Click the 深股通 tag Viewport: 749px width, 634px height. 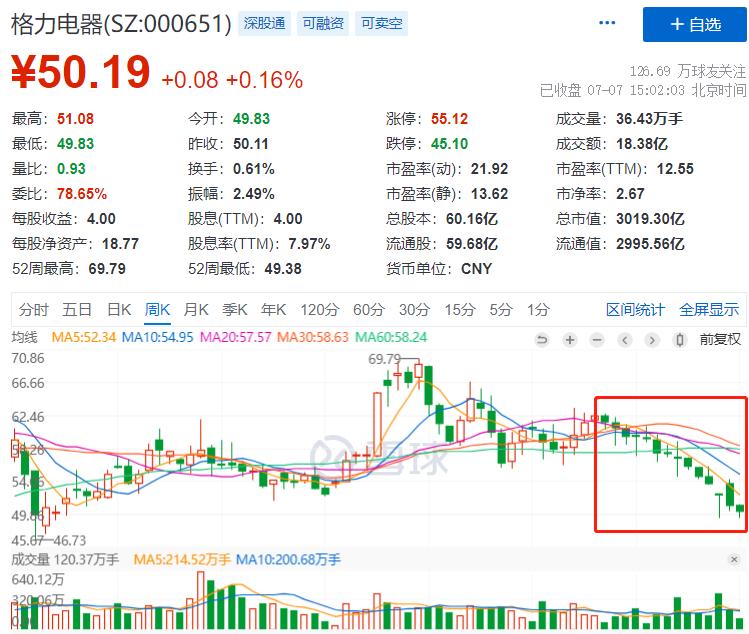[264, 23]
